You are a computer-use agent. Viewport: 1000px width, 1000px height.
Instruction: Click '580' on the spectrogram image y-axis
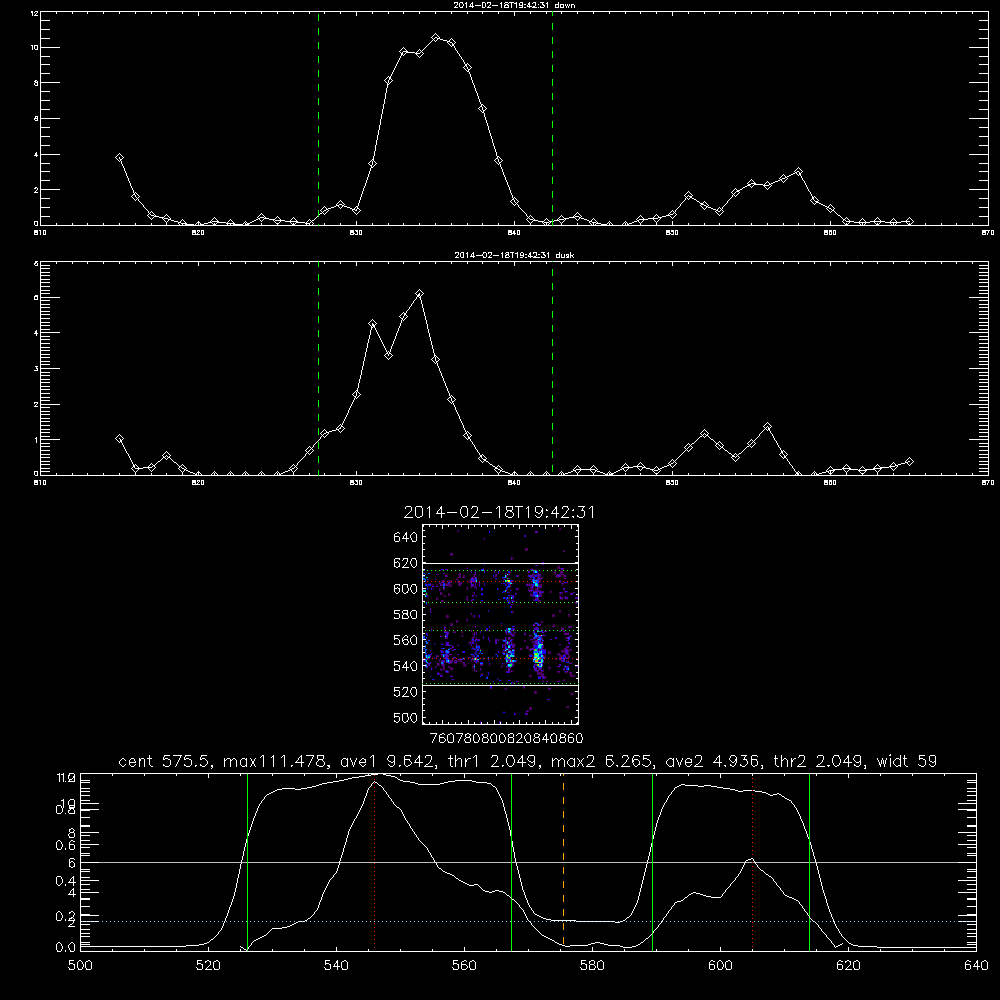[406, 615]
